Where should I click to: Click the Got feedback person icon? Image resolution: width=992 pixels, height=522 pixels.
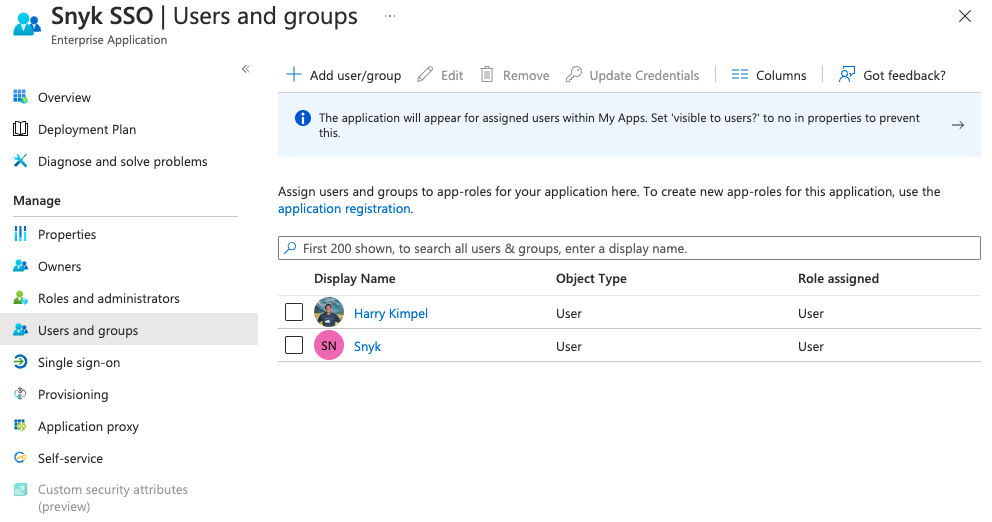tap(846, 75)
